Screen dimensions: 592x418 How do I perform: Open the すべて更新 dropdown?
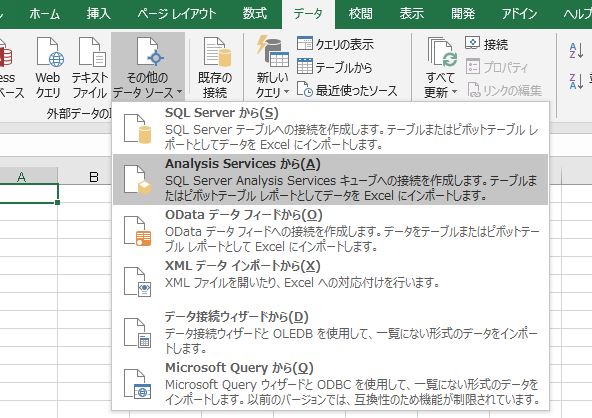point(440,67)
